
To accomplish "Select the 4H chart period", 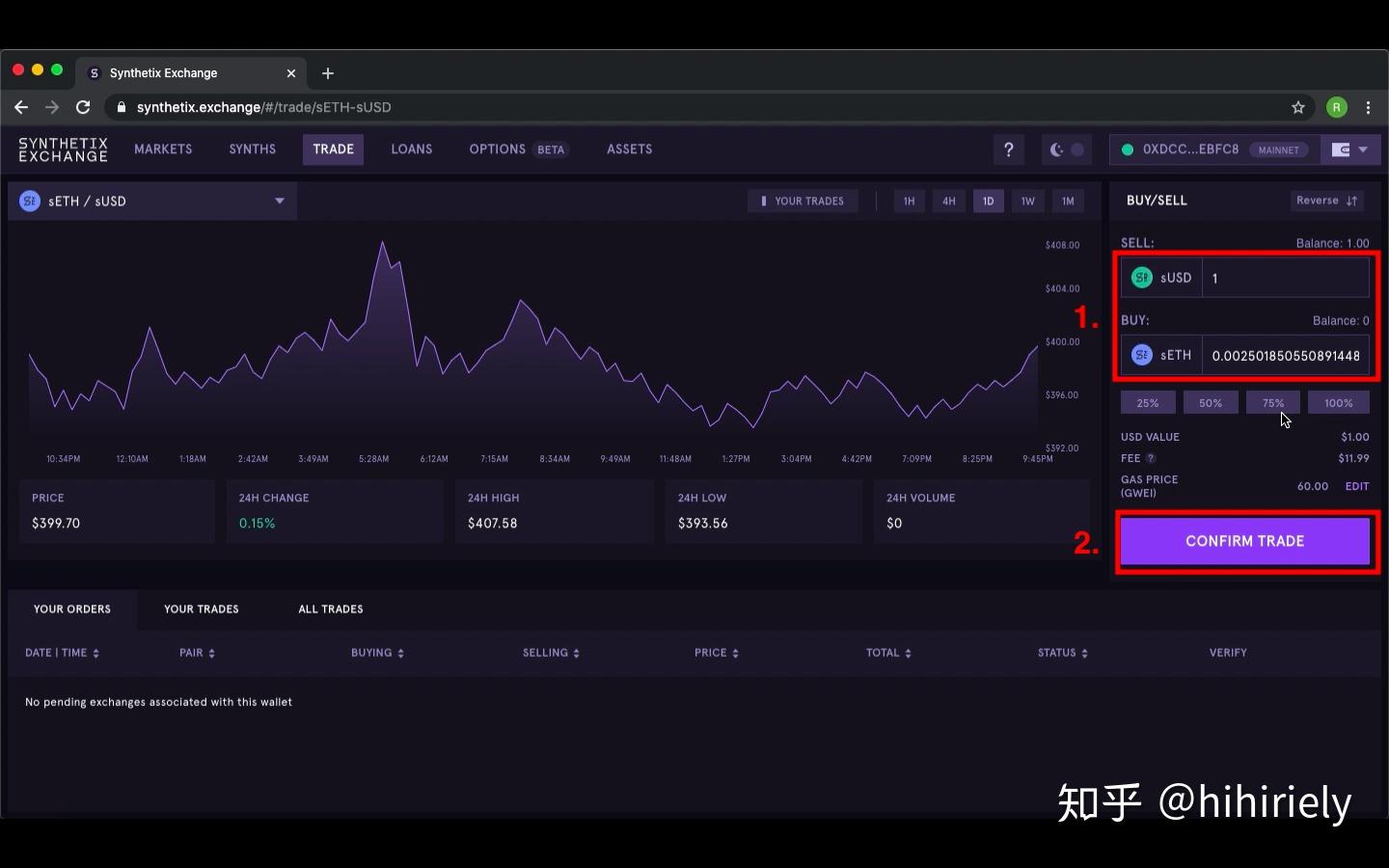I will coord(949,201).
